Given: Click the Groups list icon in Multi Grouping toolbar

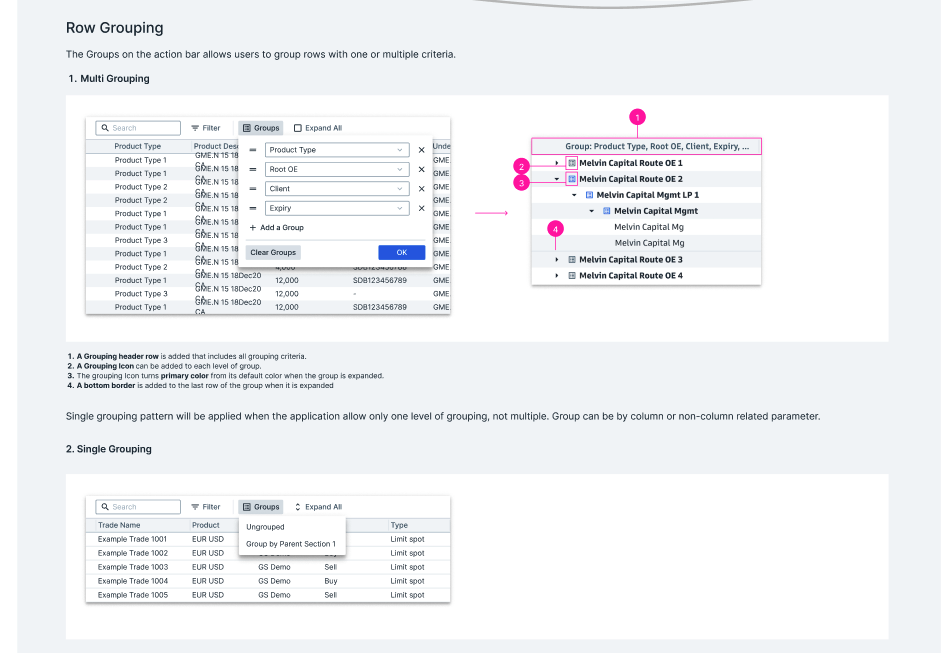Looking at the screenshot, I should click(246, 128).
